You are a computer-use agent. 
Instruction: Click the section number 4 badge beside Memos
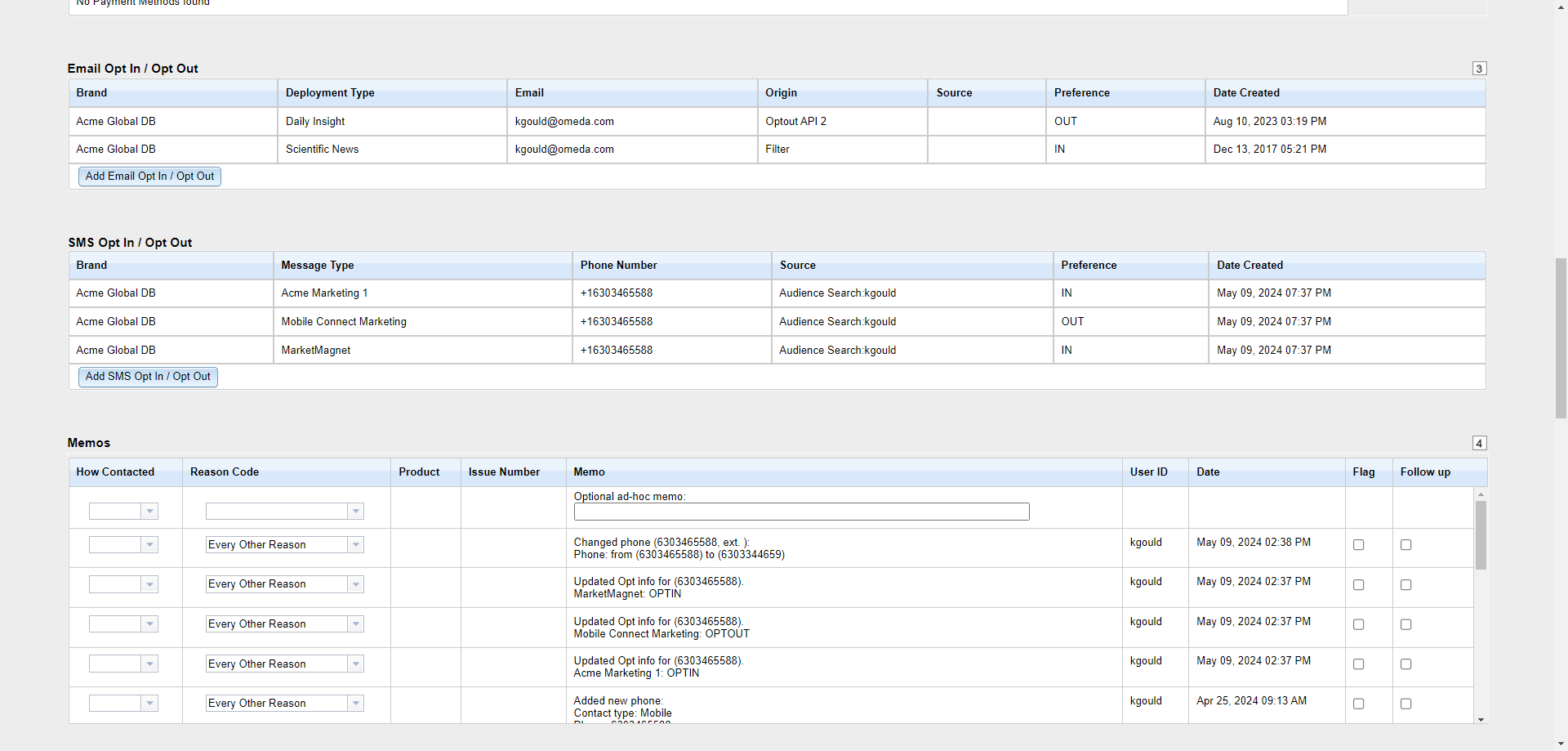[x=1479, y=443]
